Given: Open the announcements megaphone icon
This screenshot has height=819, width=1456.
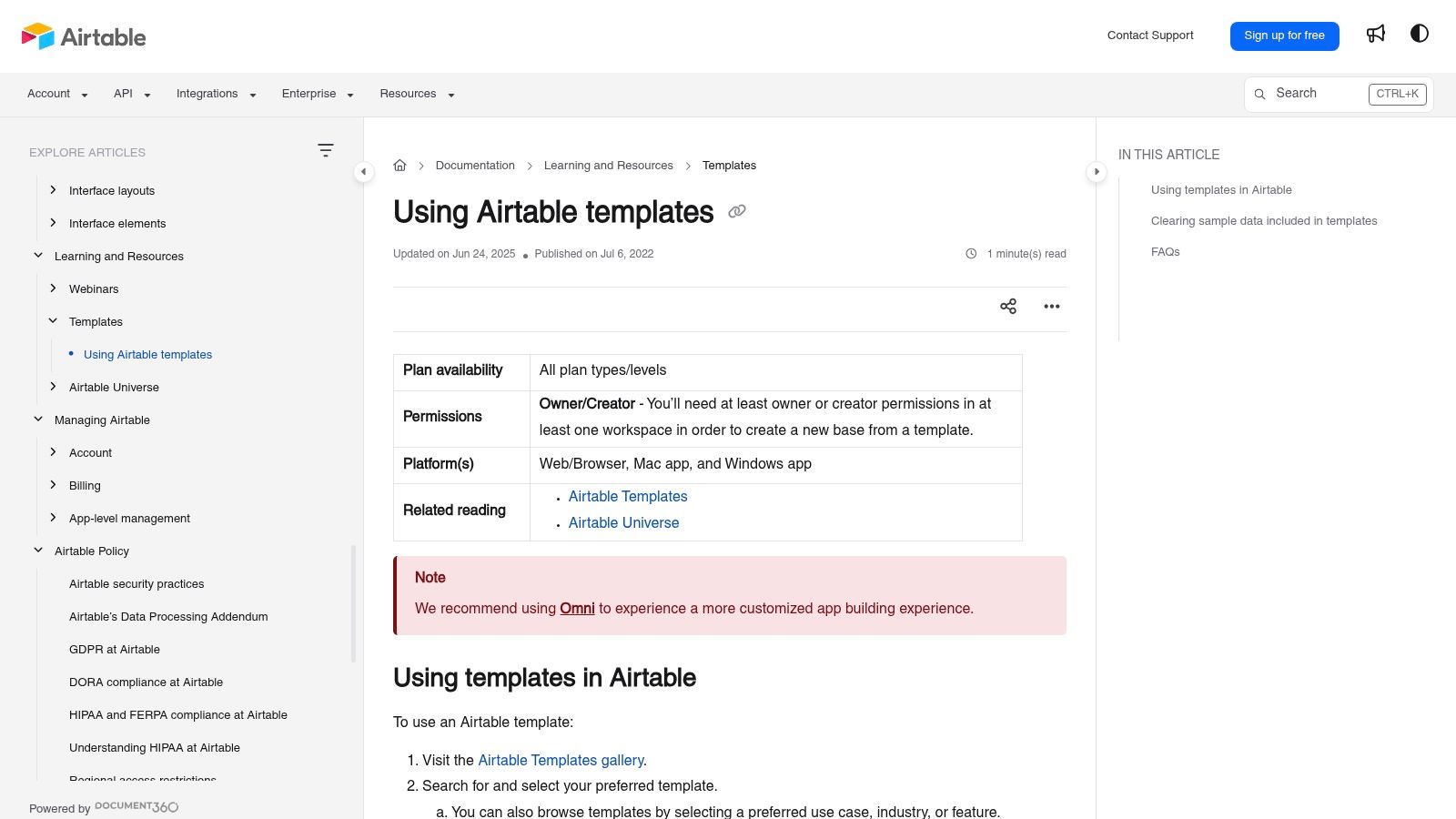Looking at the screenshot, I should click(x=1375, y=34).
